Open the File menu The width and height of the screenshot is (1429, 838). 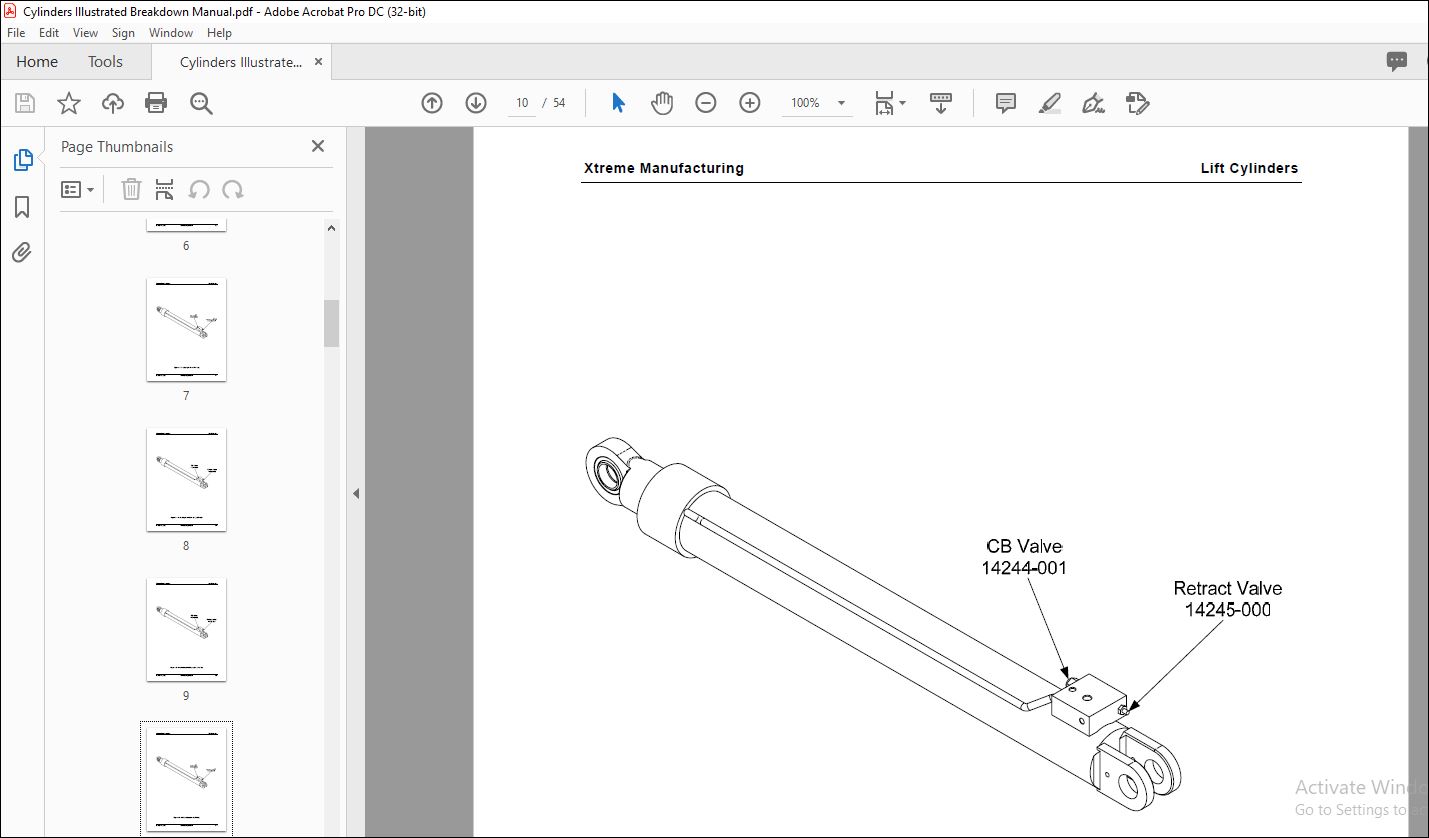pyautogui.click(x=16, y=33)
